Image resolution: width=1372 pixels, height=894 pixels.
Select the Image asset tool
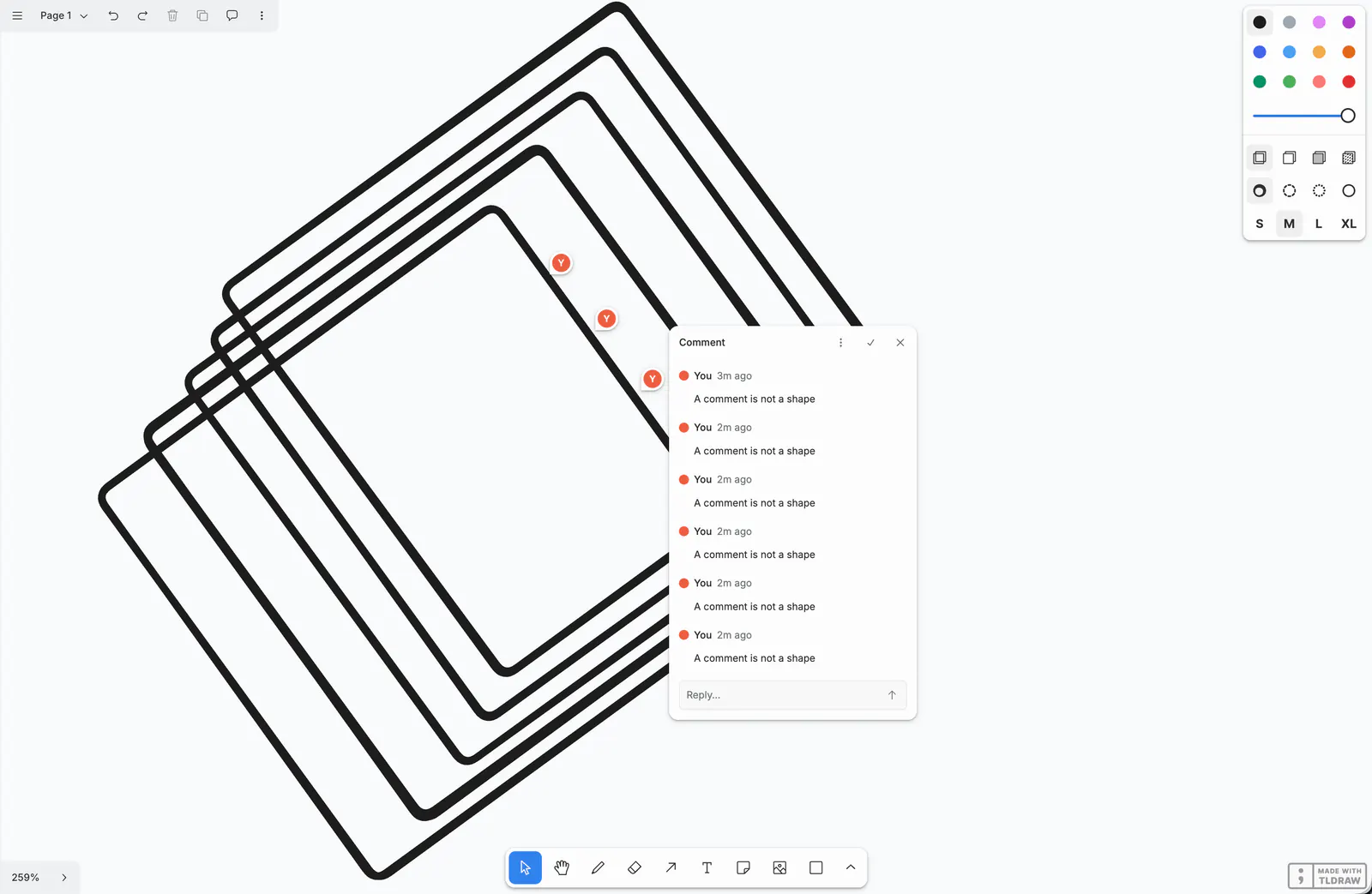pos(779,867)
